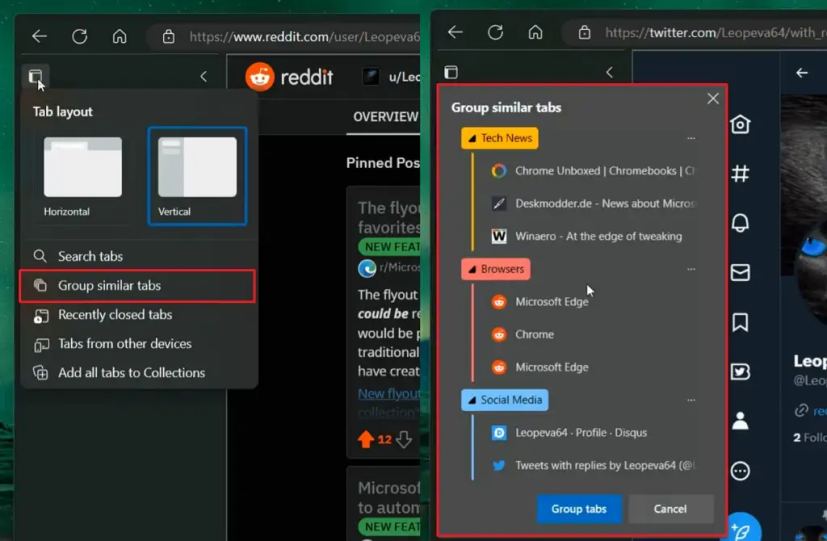This screenshot has height=541, width=827.
Task: Select Chrome Unboxed tab entry
Action: pyautogui.click(x=593, y=171)
